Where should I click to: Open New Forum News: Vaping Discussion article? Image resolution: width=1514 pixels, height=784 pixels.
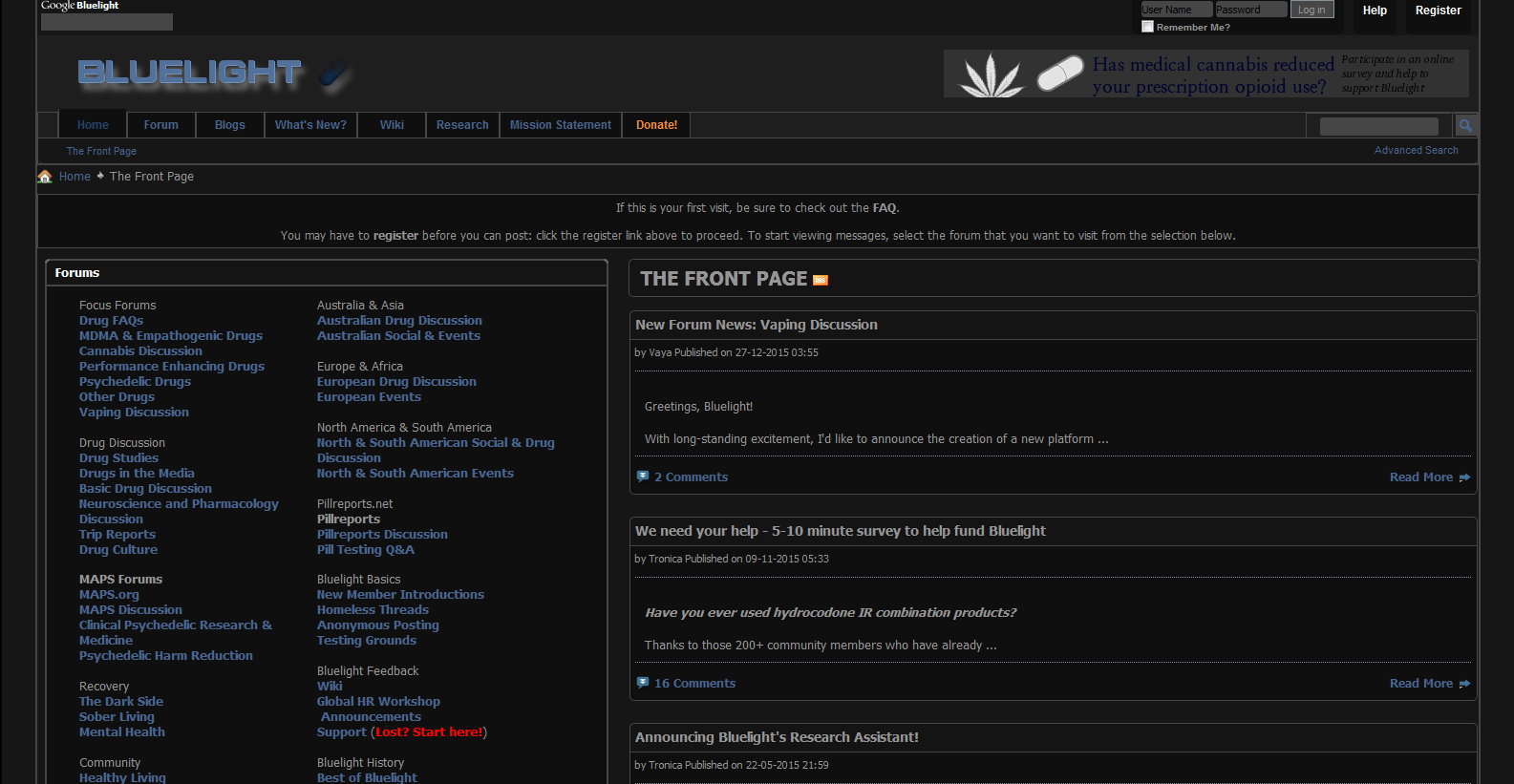(x=757, y=325)
